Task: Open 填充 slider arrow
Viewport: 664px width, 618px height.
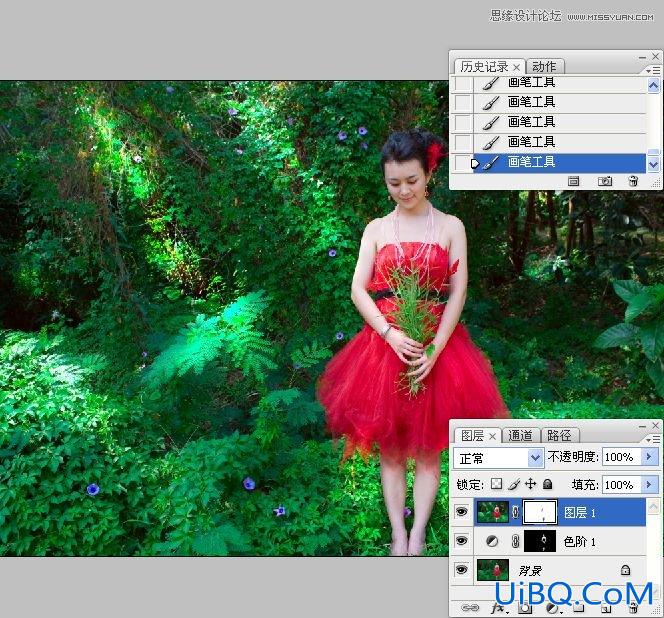Action: click(x=649, y=484)
